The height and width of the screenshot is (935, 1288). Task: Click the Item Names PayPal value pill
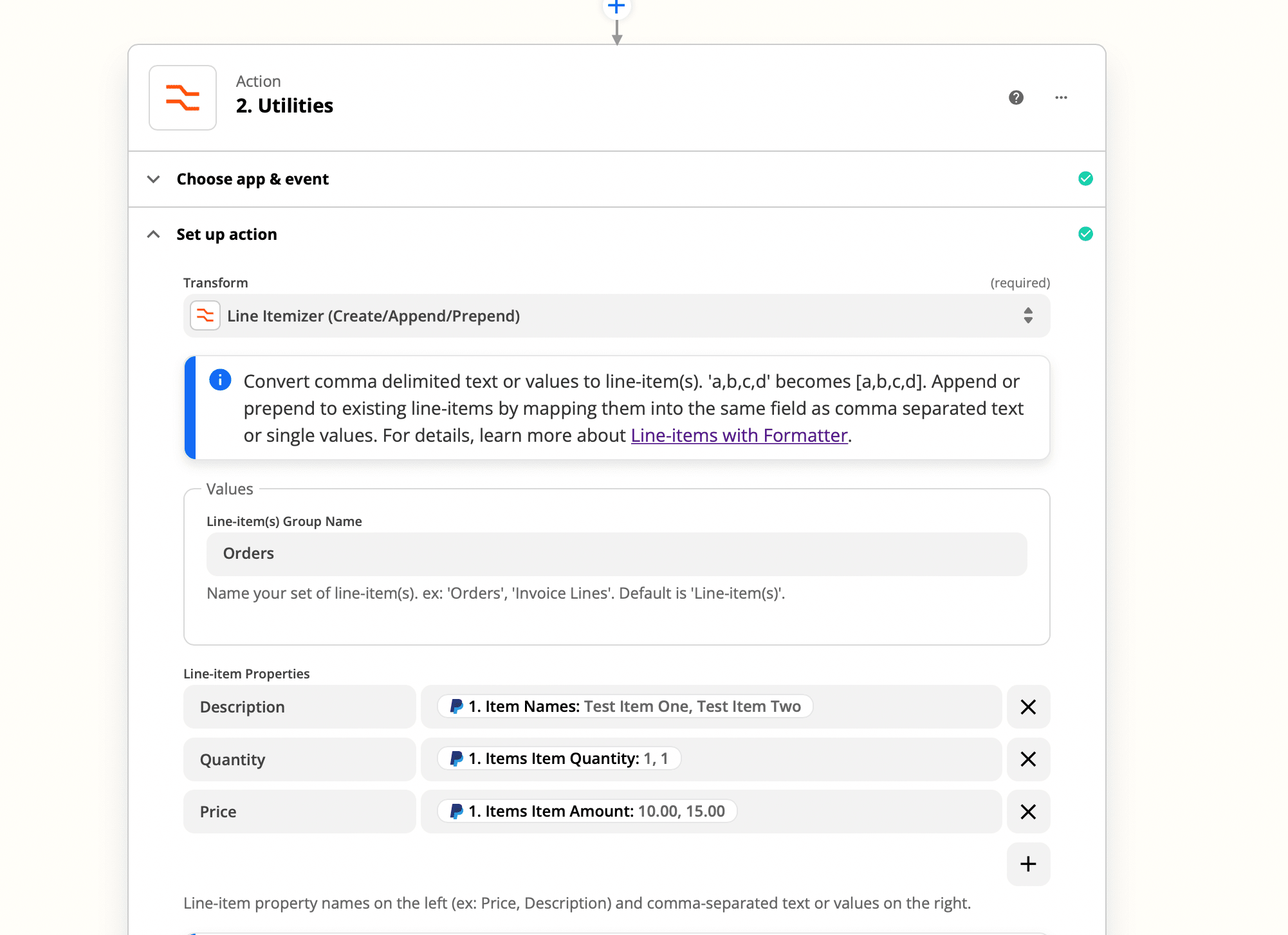pos(625,706)
